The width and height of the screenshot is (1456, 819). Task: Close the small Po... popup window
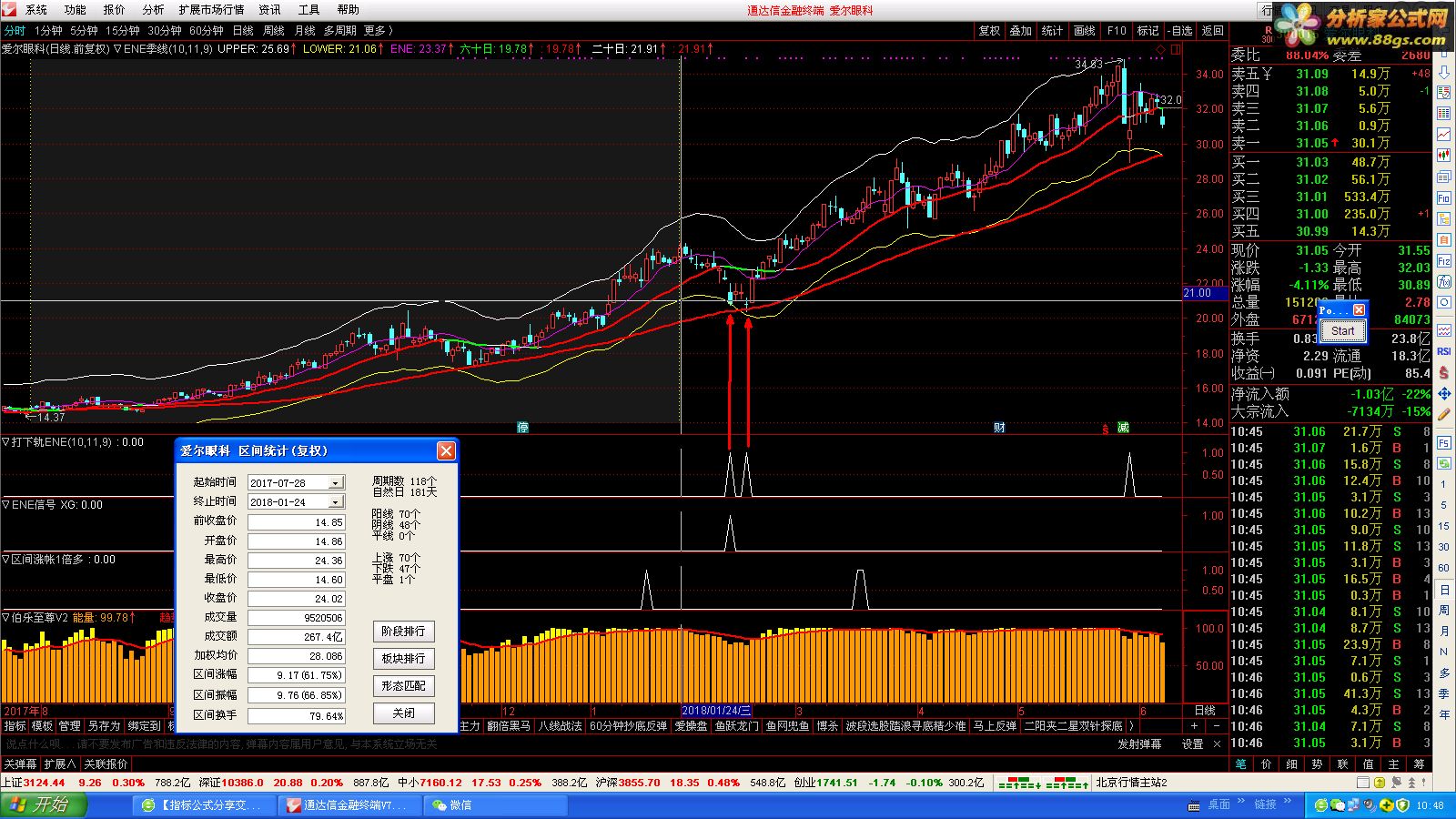tap(1359, 310)
